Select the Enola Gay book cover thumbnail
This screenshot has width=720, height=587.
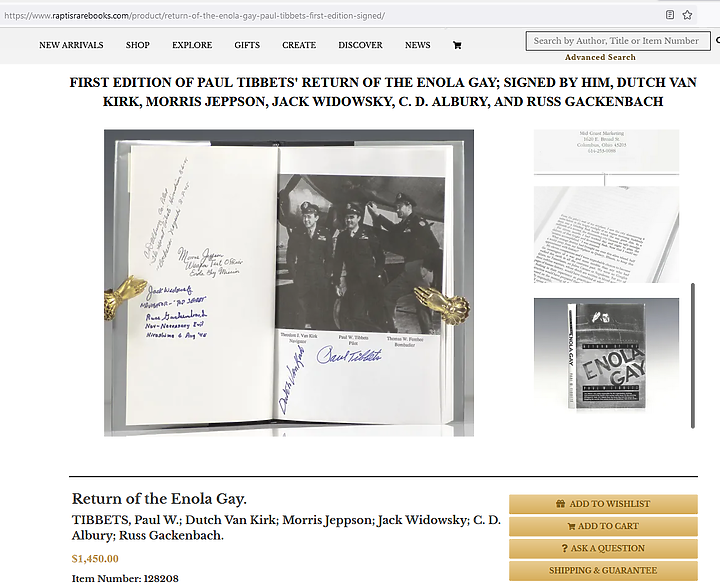pyautogui.click(x=606, y=355)
